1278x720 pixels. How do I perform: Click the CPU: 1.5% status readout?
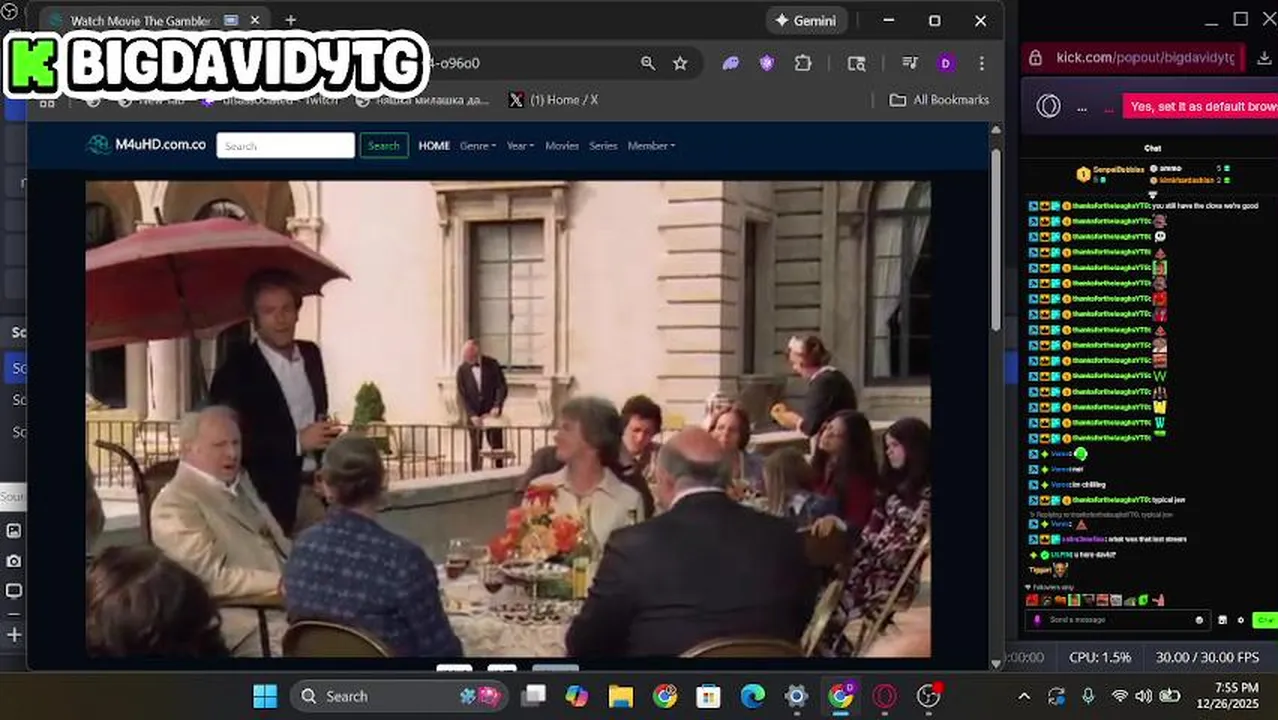coord(1100,657)
